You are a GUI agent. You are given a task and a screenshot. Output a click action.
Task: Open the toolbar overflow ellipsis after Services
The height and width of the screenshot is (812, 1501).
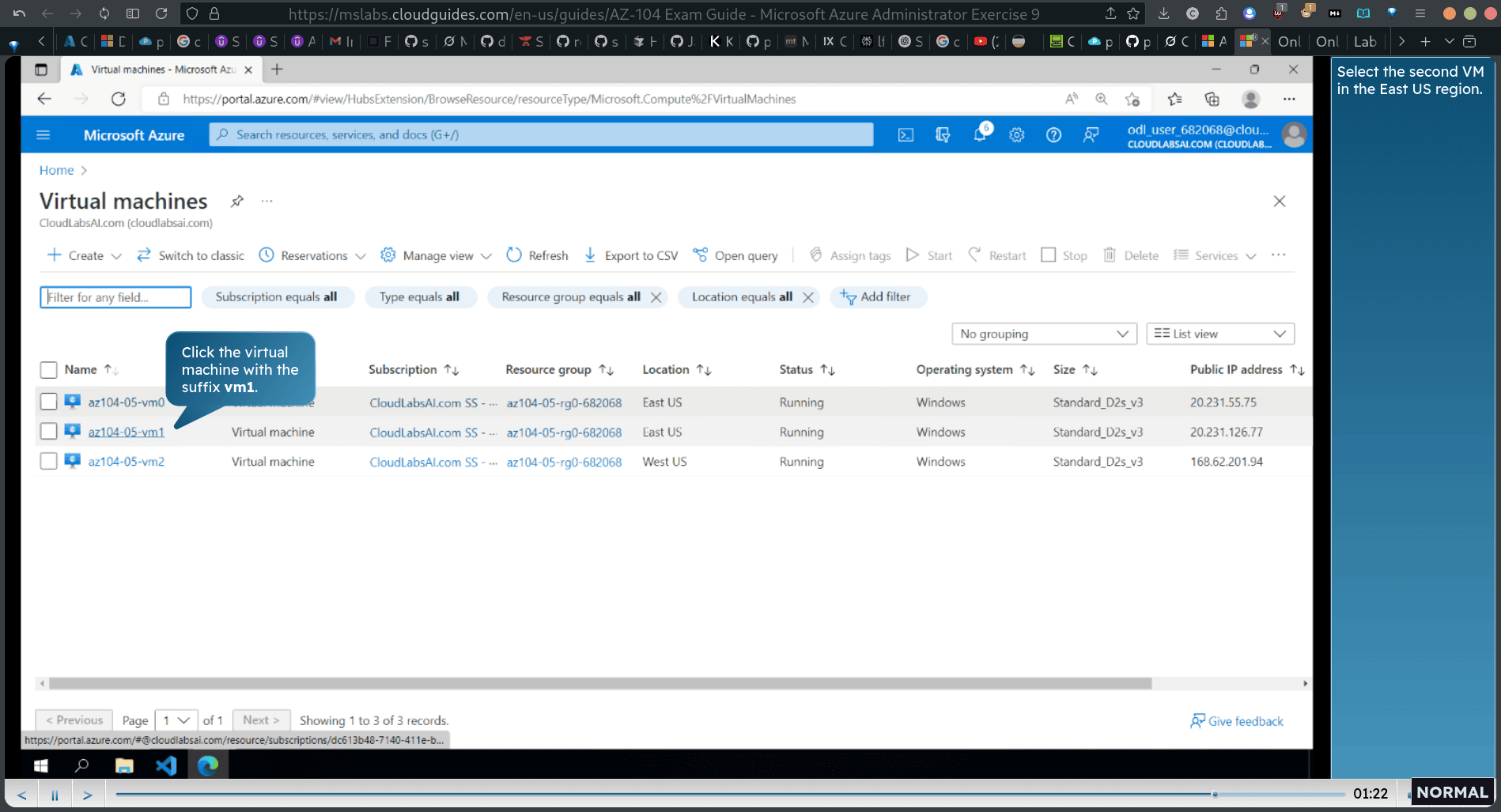point(1279,255)
